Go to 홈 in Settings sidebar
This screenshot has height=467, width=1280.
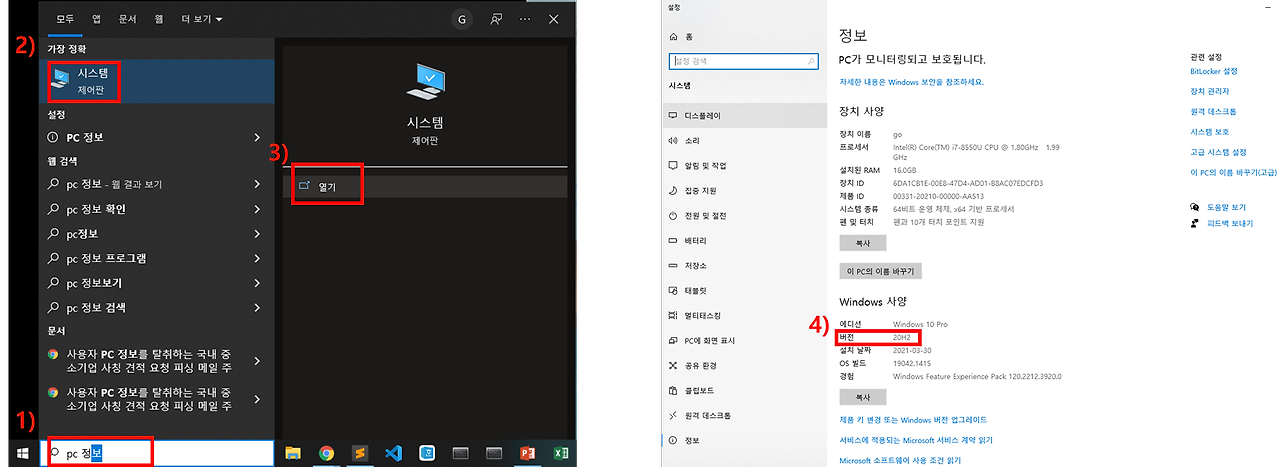click(x=680, y=37)
